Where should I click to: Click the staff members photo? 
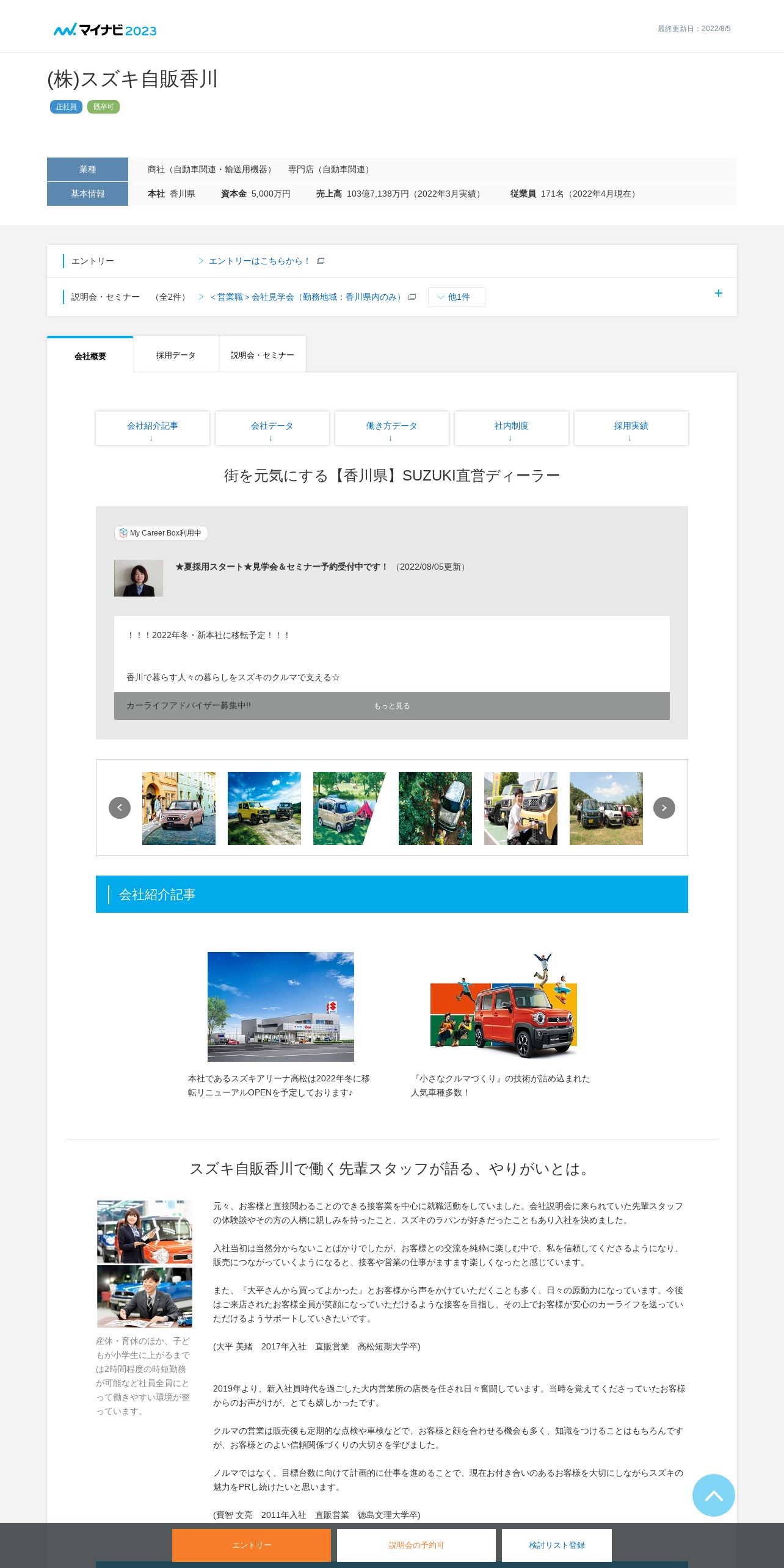145,1264
